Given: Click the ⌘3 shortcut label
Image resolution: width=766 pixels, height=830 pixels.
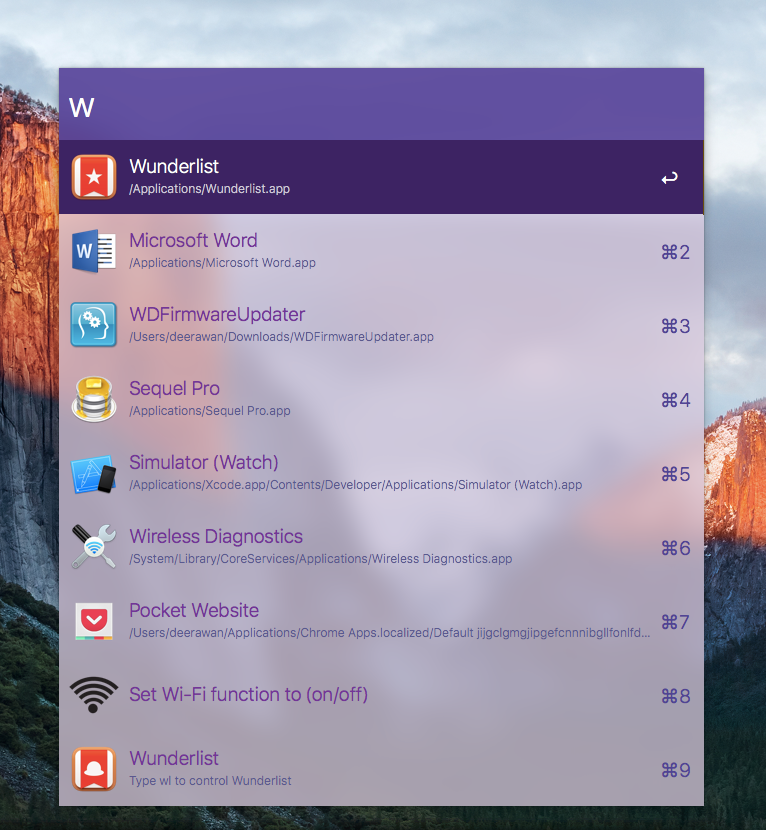Looking at the screenshot, I should (675, 326).
